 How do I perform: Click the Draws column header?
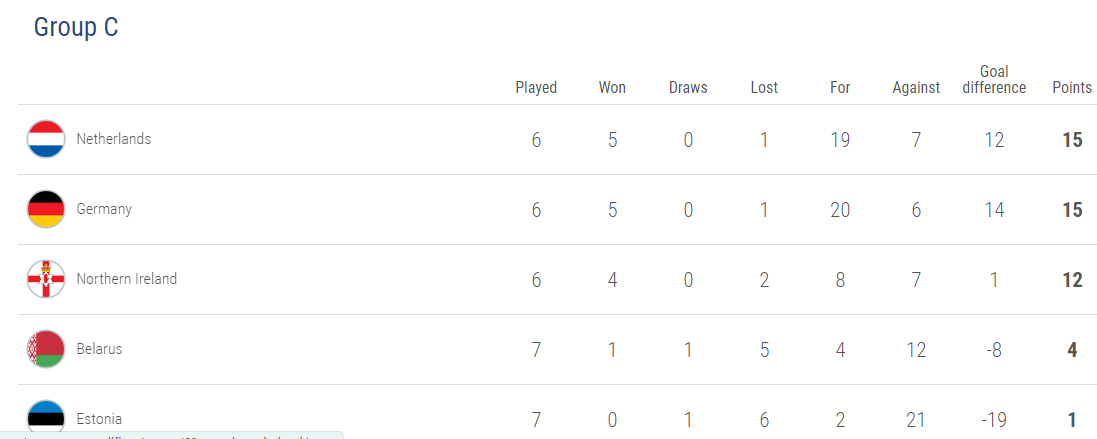688,88
